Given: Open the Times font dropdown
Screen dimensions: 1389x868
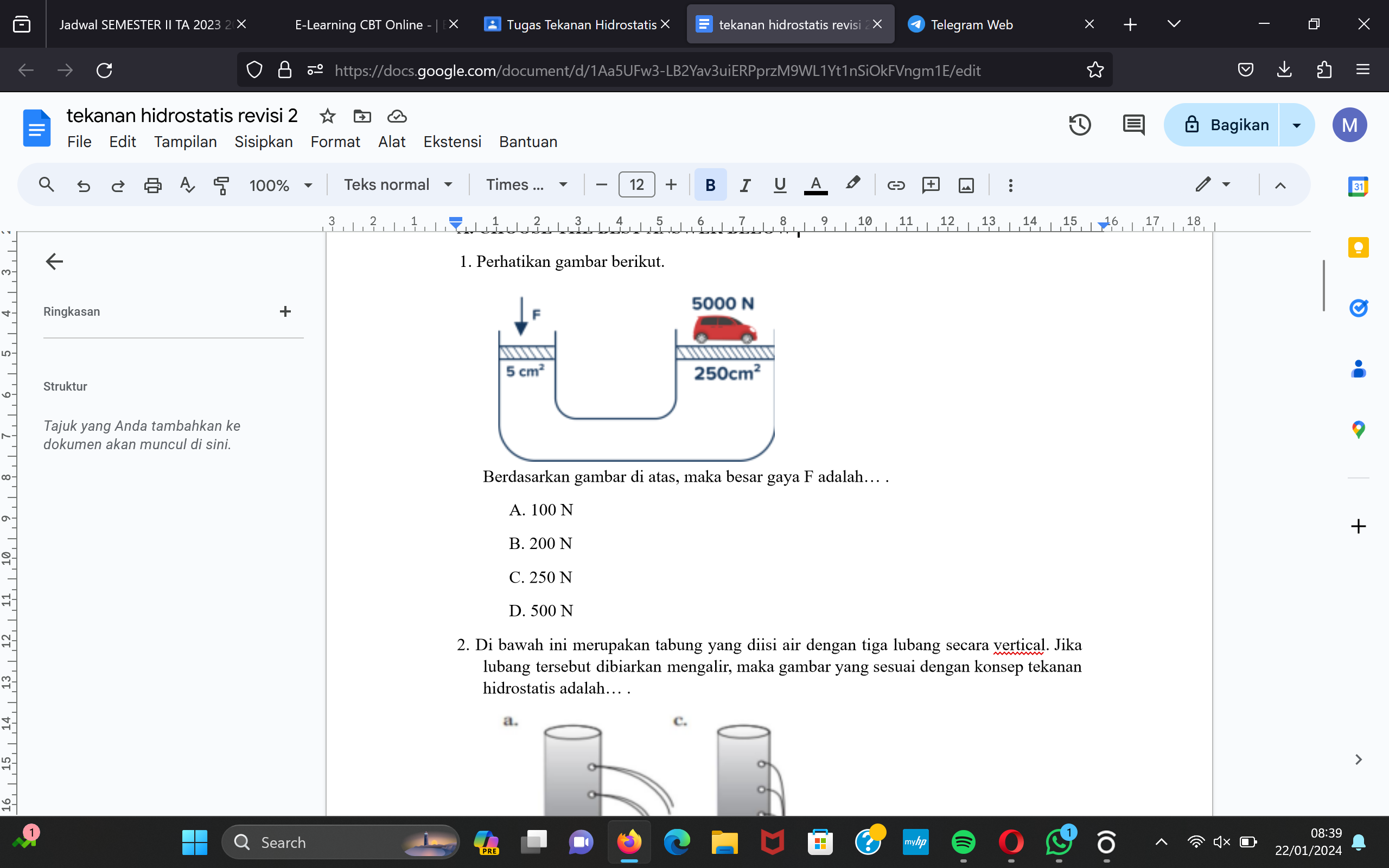Looking at the screenshot, I should 526,185.
